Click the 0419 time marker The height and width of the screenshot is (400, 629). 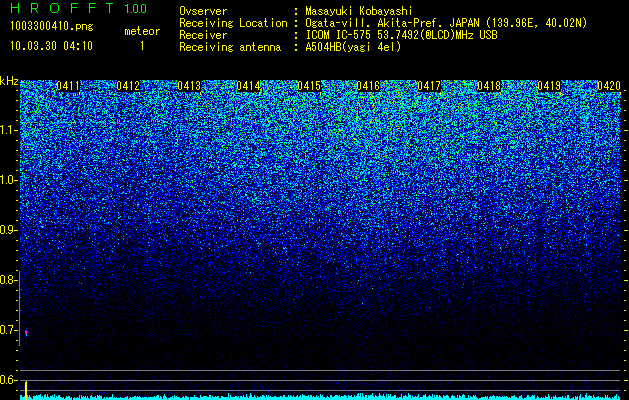549,86
